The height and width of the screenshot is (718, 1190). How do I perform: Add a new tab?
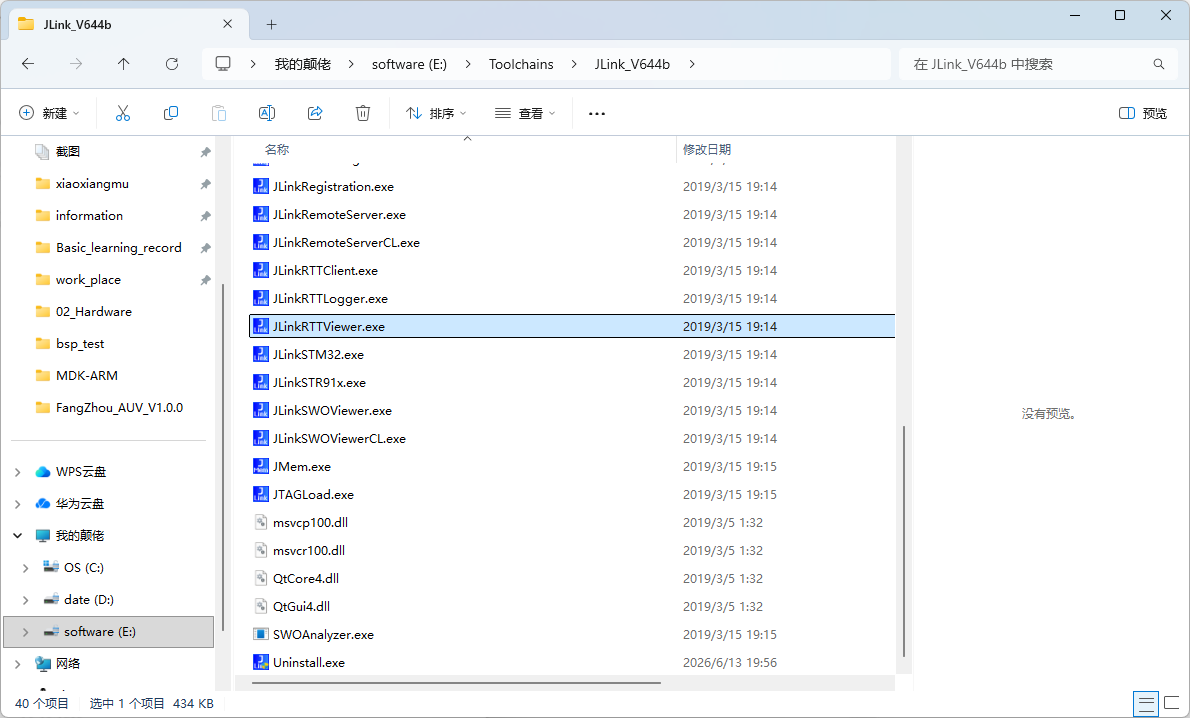pyautogui.click(x=271, y=24)
